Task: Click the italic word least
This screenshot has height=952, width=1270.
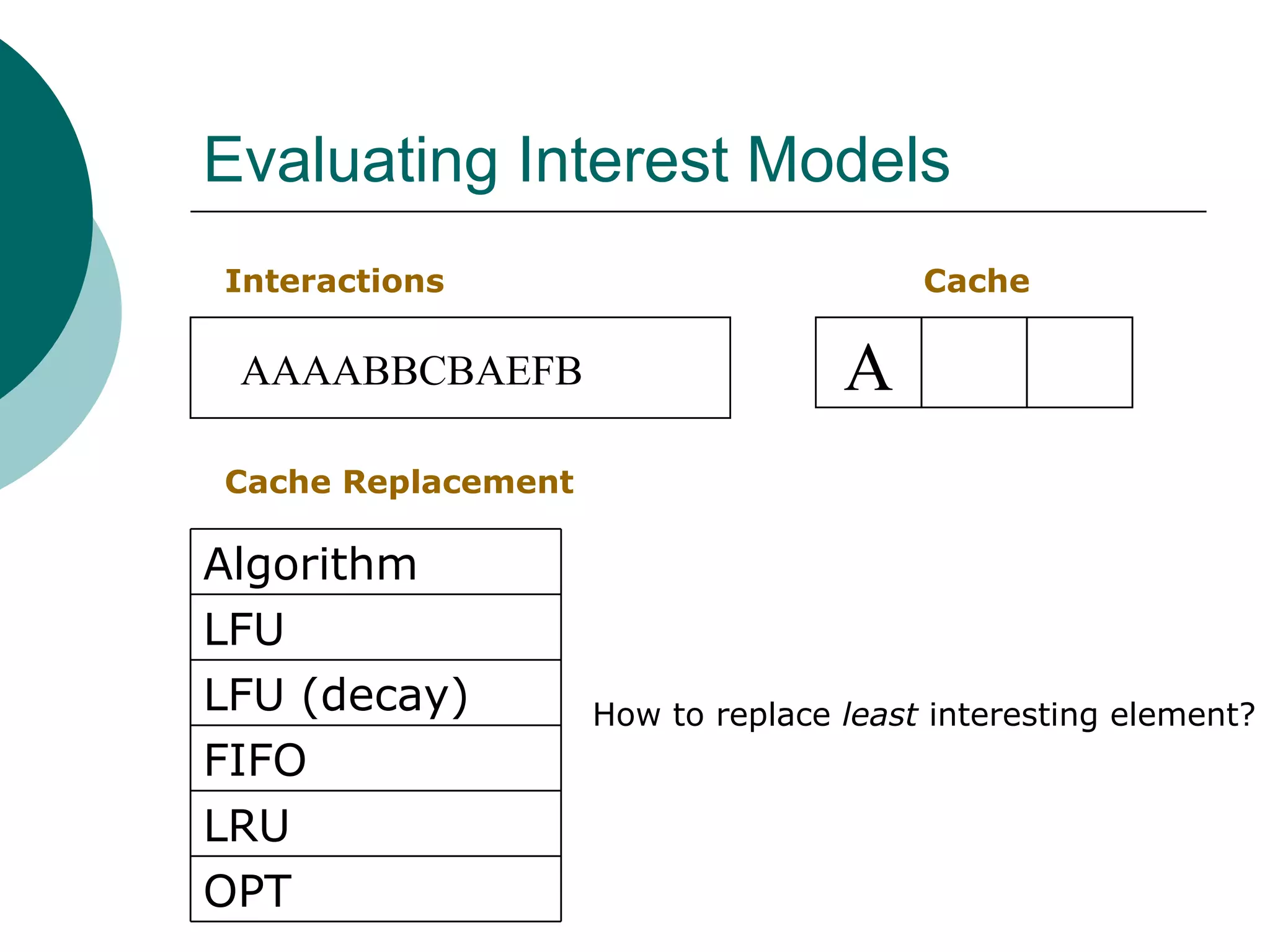Action: [879, 715]
